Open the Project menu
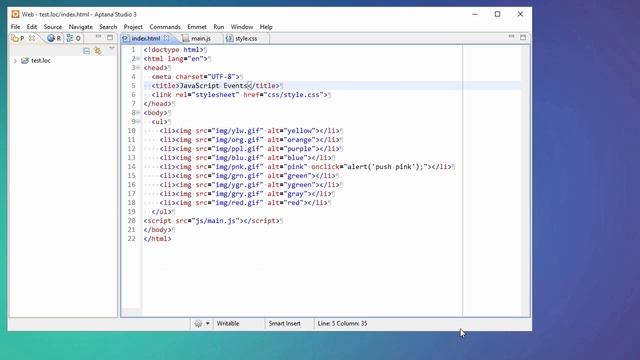 pos(133,27)
